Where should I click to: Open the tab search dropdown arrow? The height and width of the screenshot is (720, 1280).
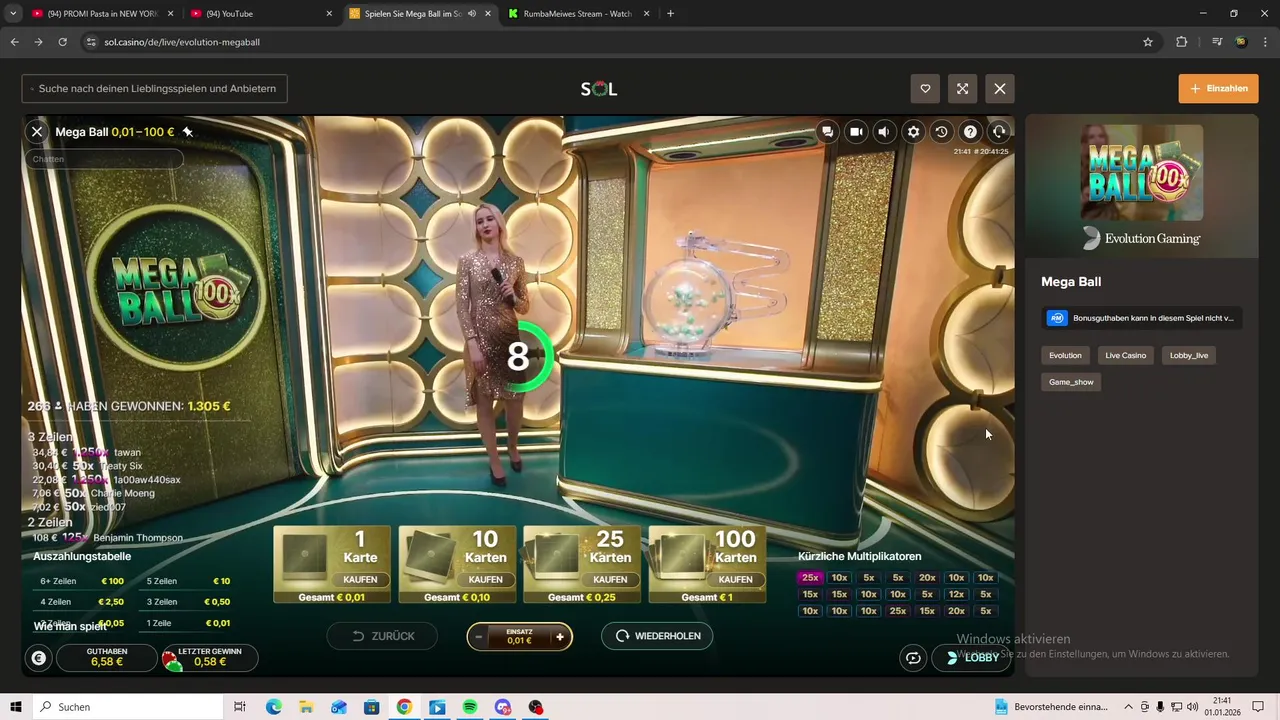(13, 14)
